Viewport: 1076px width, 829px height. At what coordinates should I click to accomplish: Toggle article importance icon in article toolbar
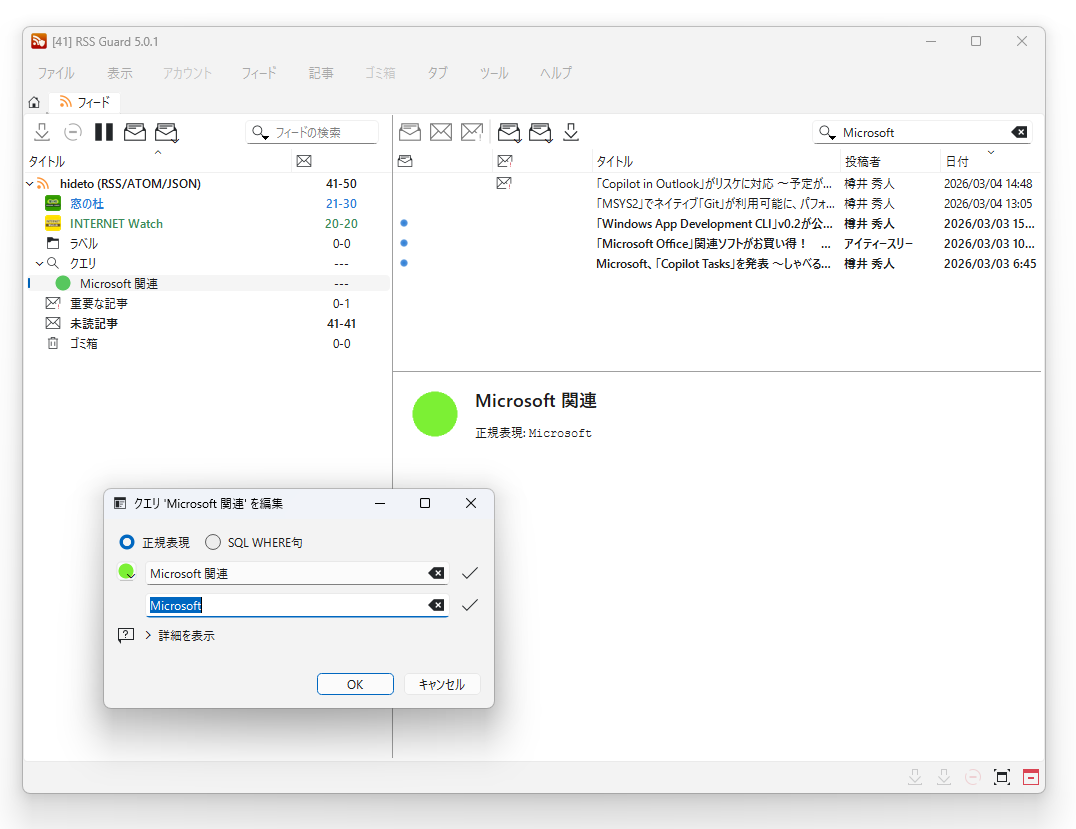pyautogui.click(x=472, y=132)
